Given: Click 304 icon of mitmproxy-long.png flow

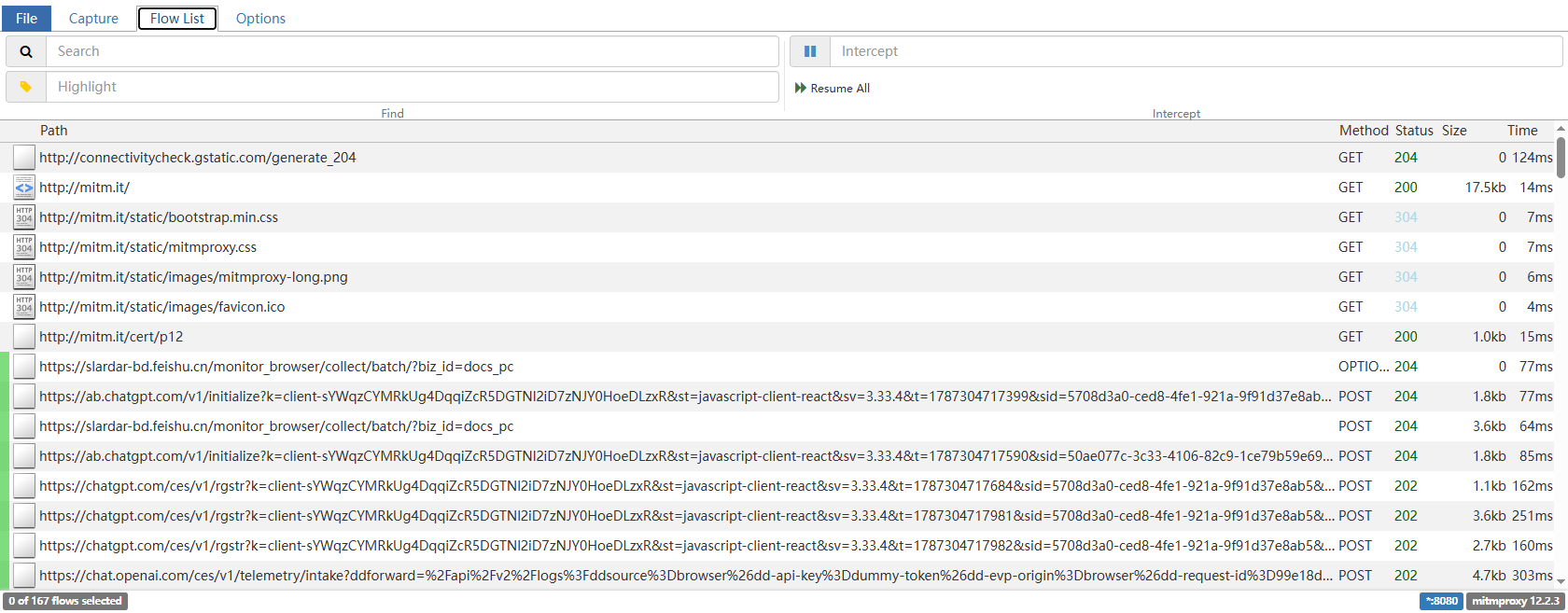Looking at the screenshot, I should 24,277.
